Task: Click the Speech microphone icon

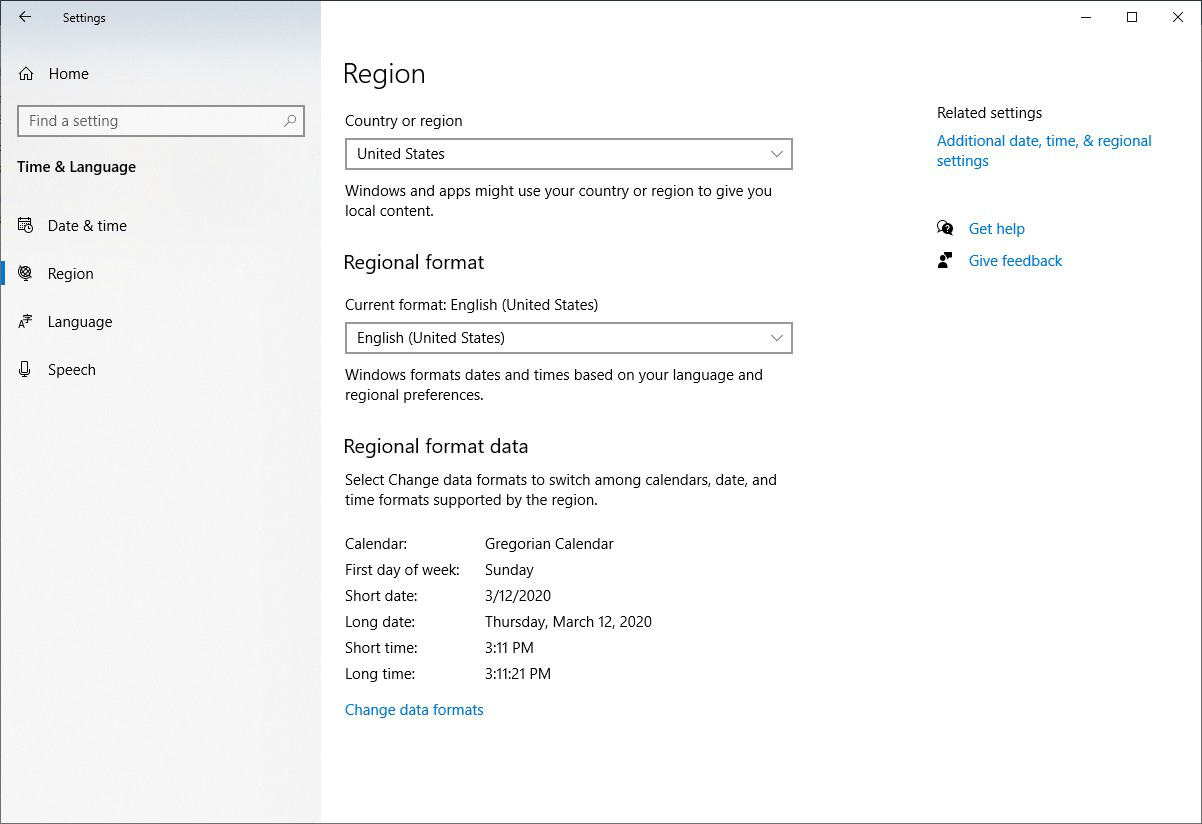Action: click(x=26, y=370)
